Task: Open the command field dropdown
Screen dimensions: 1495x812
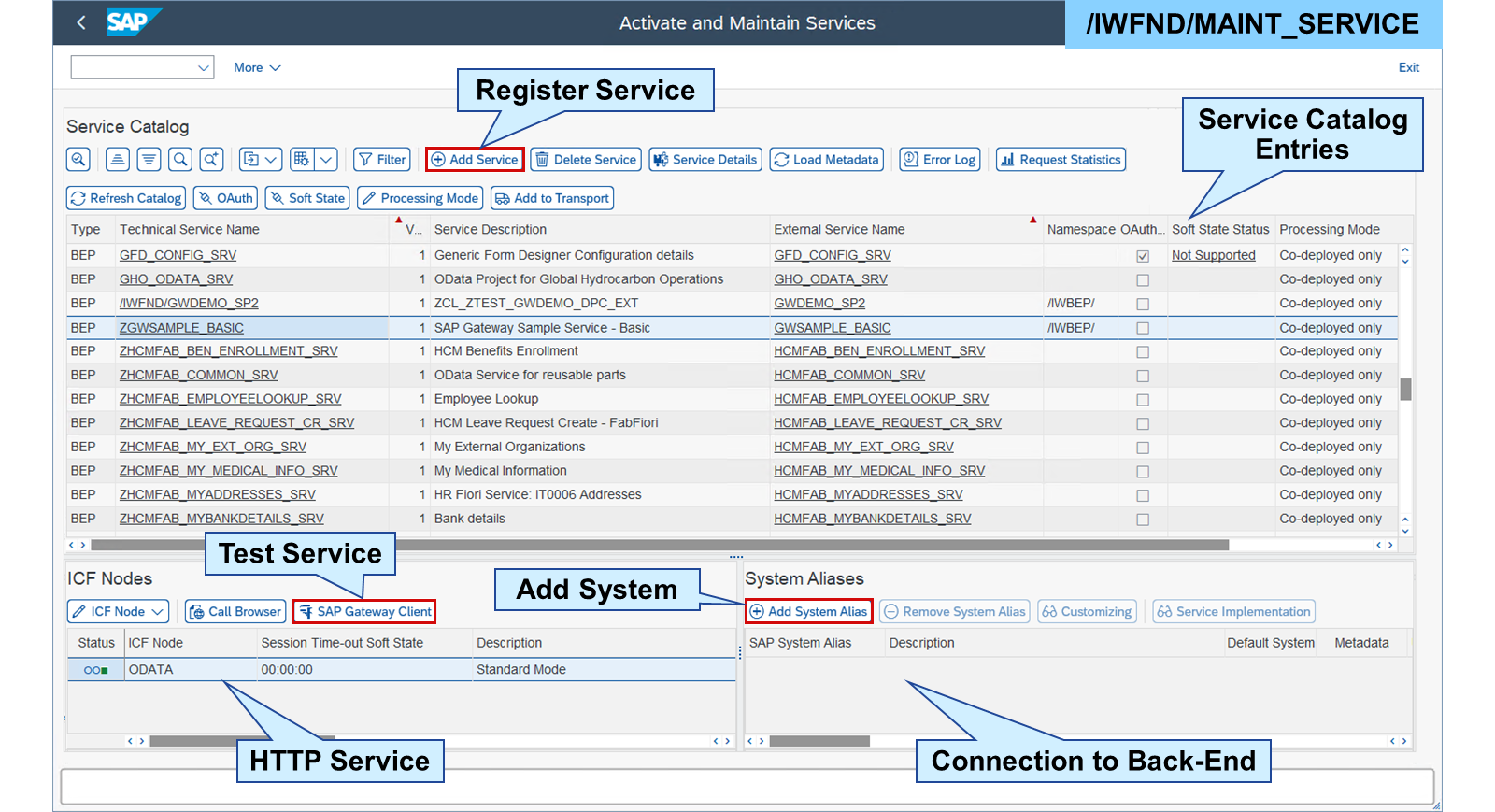Action: pyautogui.click(x=203, y=67)
